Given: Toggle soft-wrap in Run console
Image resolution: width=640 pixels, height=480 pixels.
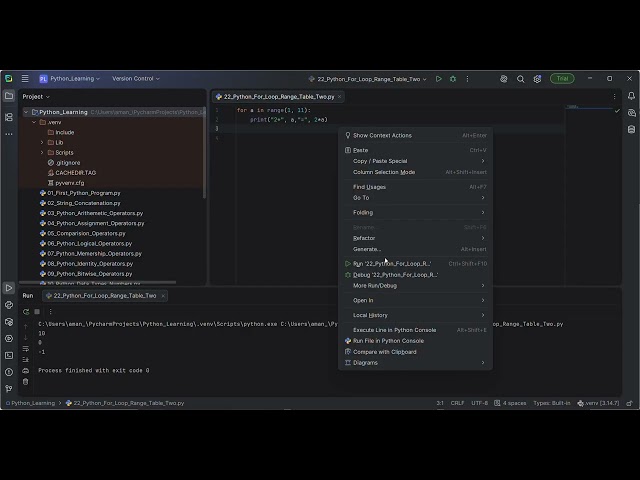Looking at the screenshot, I should tap(26, 349).
